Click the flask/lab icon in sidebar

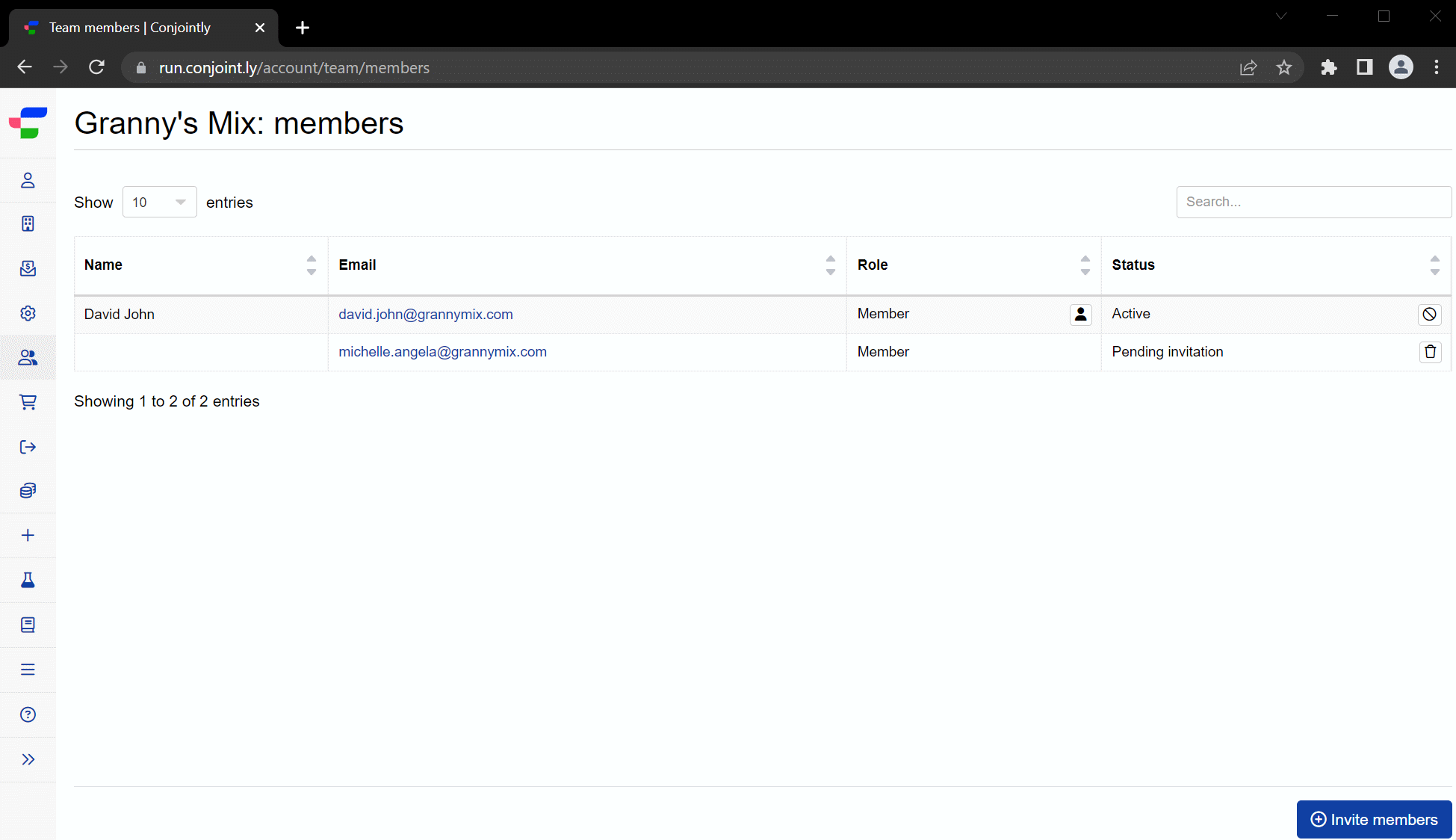(x=28, y=580)
